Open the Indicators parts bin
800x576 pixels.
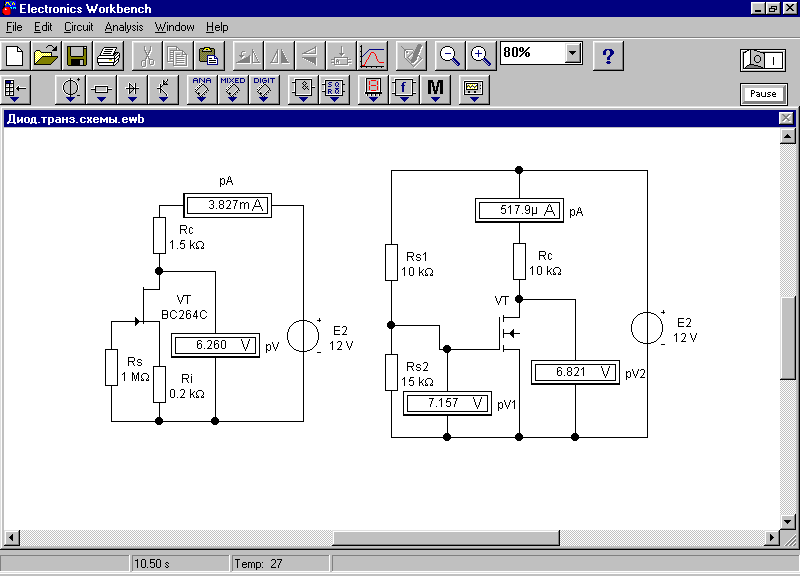point(373,90)
